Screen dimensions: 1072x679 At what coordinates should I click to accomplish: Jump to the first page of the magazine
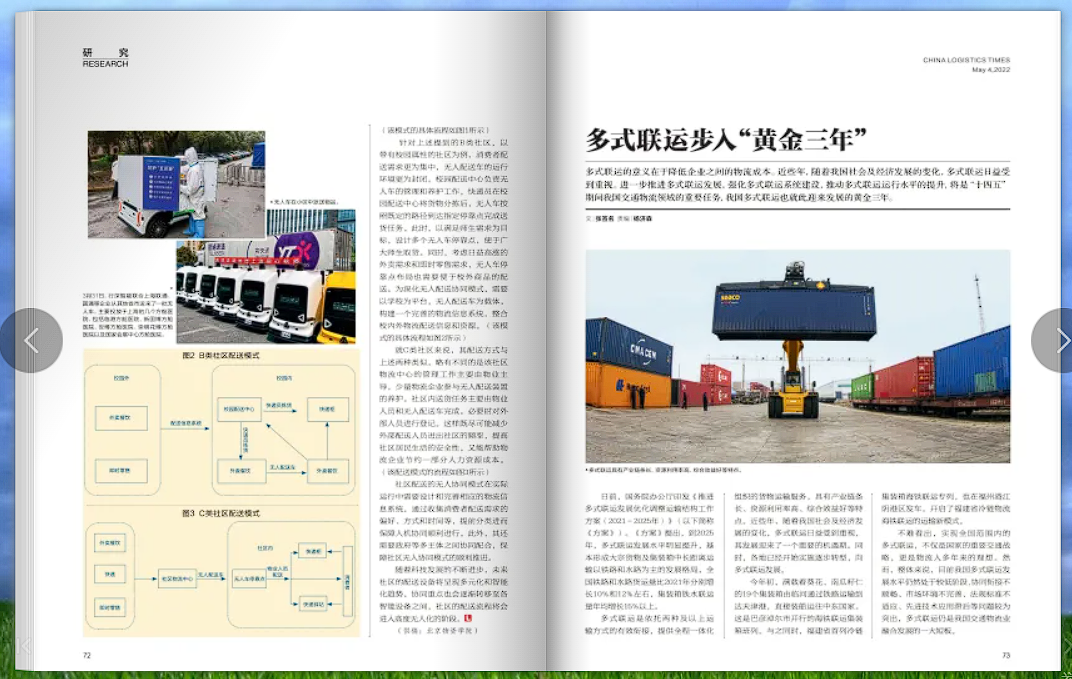click(24, 645)
